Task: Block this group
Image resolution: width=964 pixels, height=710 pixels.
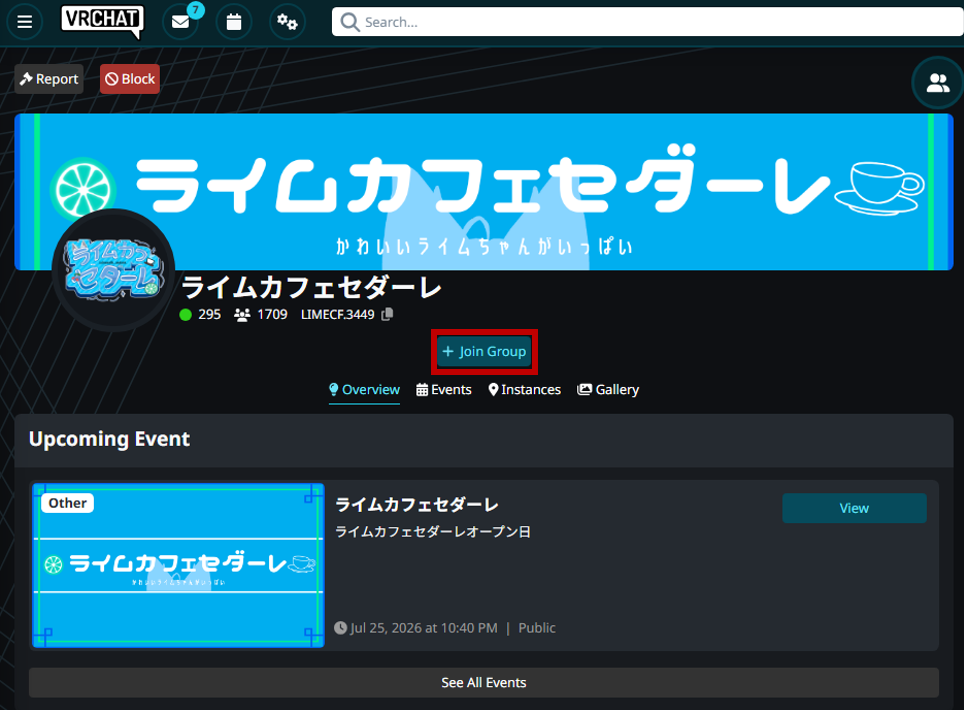Action: (130, 79)
